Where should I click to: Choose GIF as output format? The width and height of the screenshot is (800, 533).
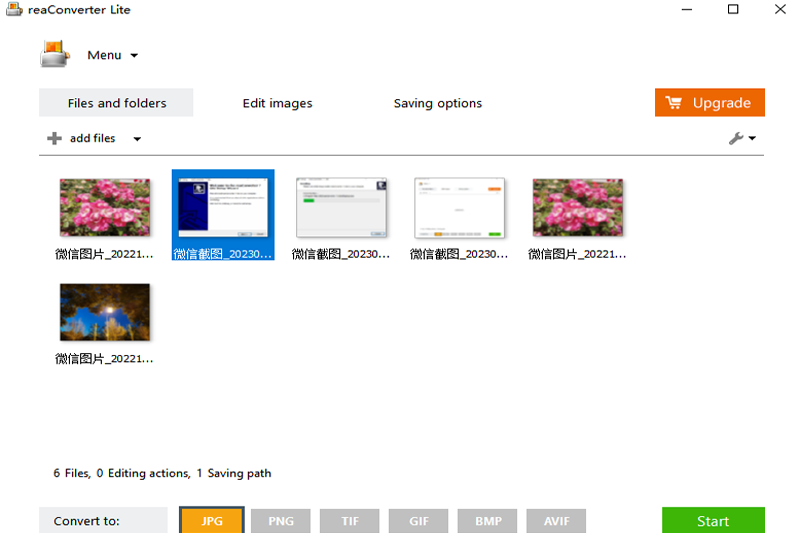click(418, 521)
